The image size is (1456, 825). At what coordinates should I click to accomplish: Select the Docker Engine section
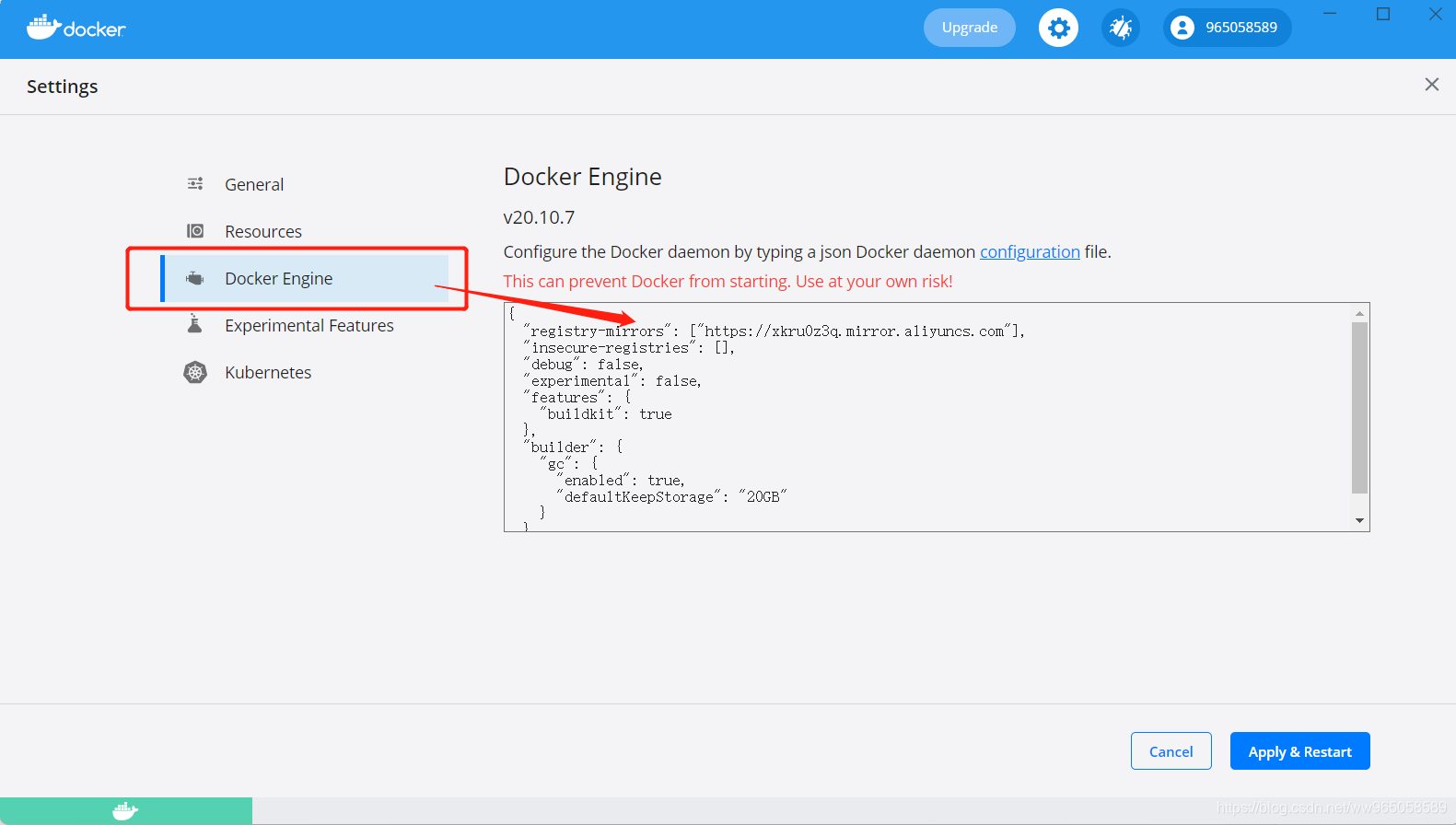tap(305, 278)
